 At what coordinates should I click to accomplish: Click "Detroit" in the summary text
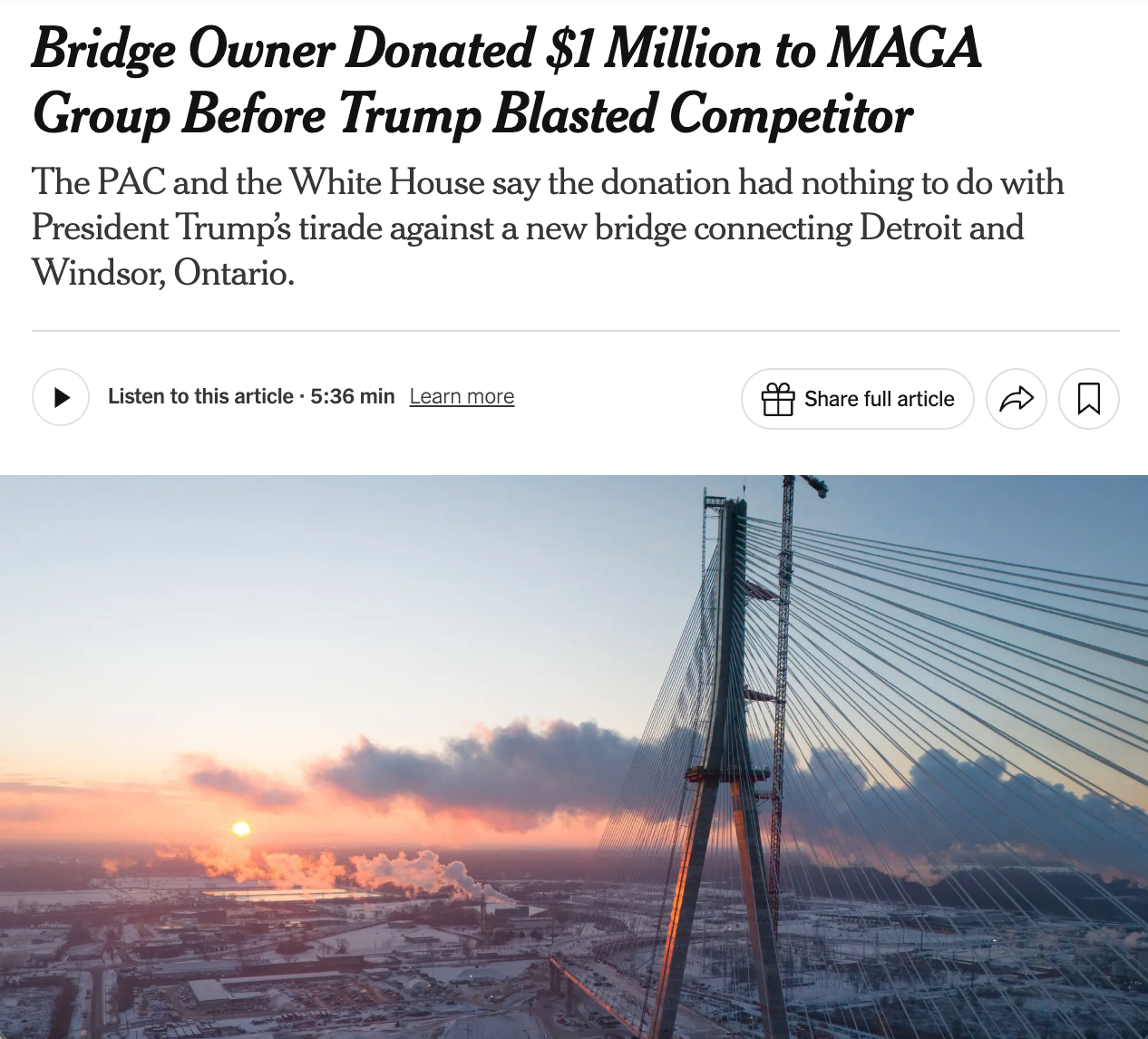tap(910, 228)
